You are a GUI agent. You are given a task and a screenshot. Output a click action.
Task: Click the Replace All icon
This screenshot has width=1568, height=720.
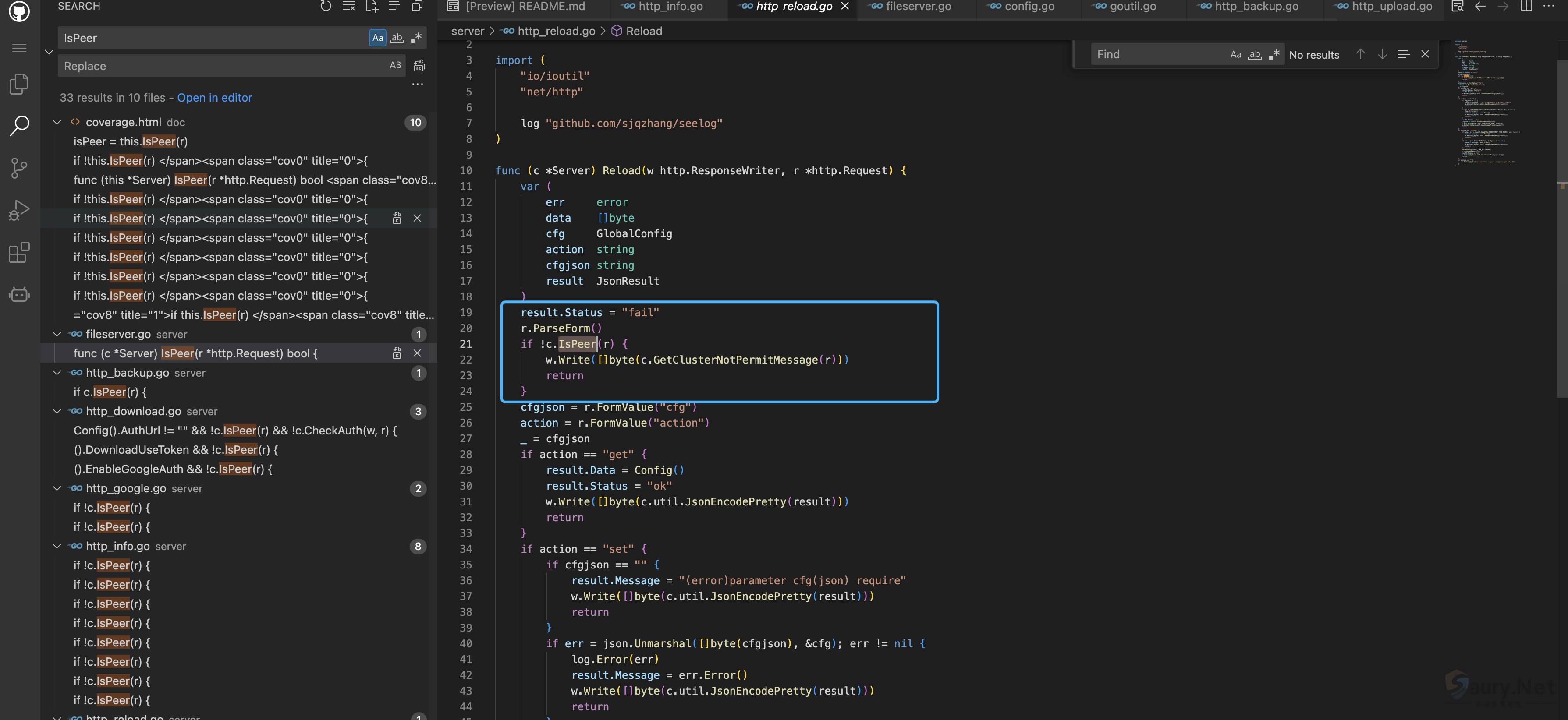[419, 66]
